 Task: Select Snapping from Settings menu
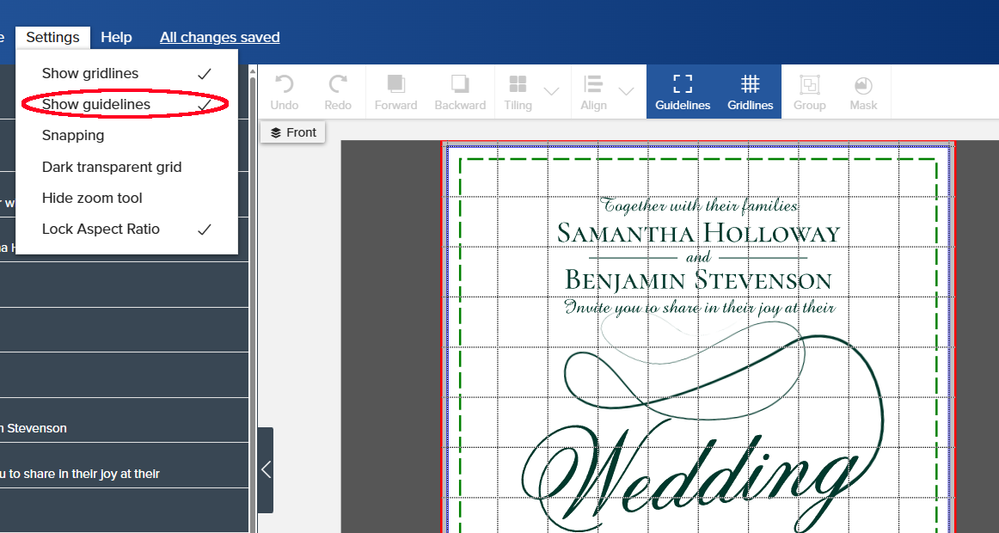(73, 135)
